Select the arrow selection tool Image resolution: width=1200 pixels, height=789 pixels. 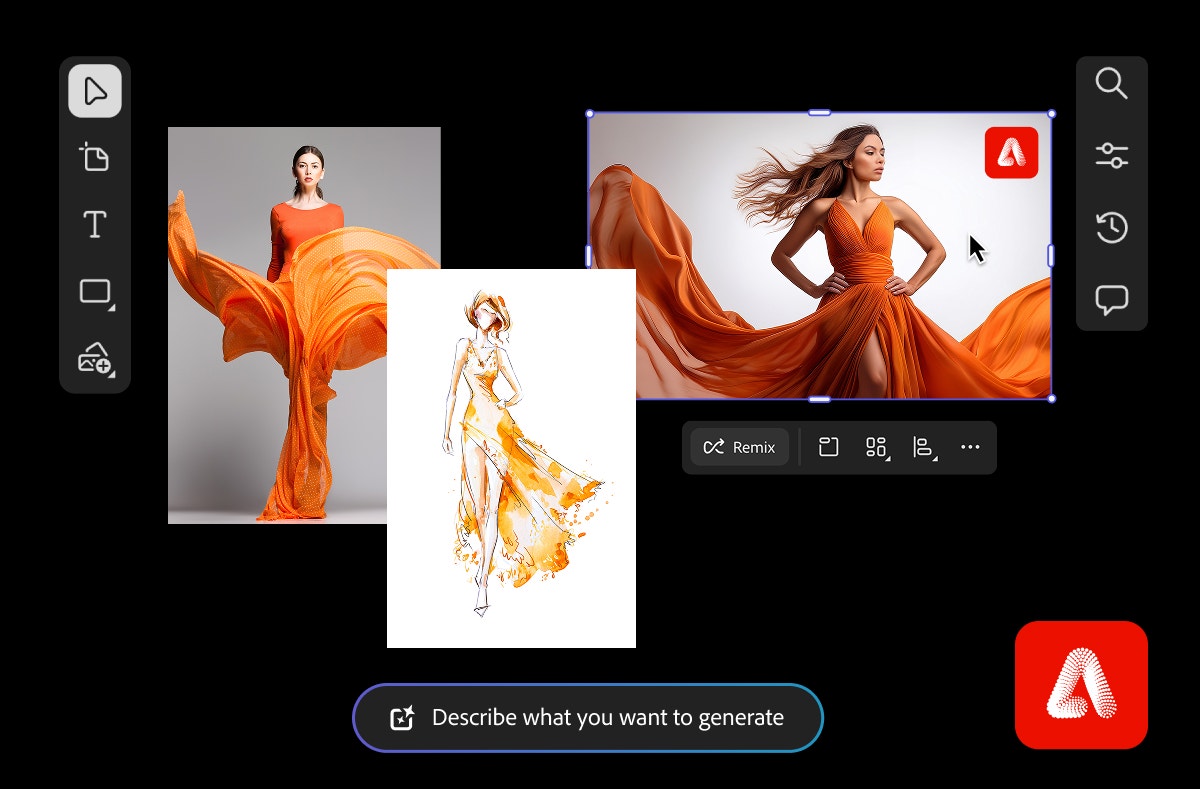pyautogui.click(x=93, y=90)
